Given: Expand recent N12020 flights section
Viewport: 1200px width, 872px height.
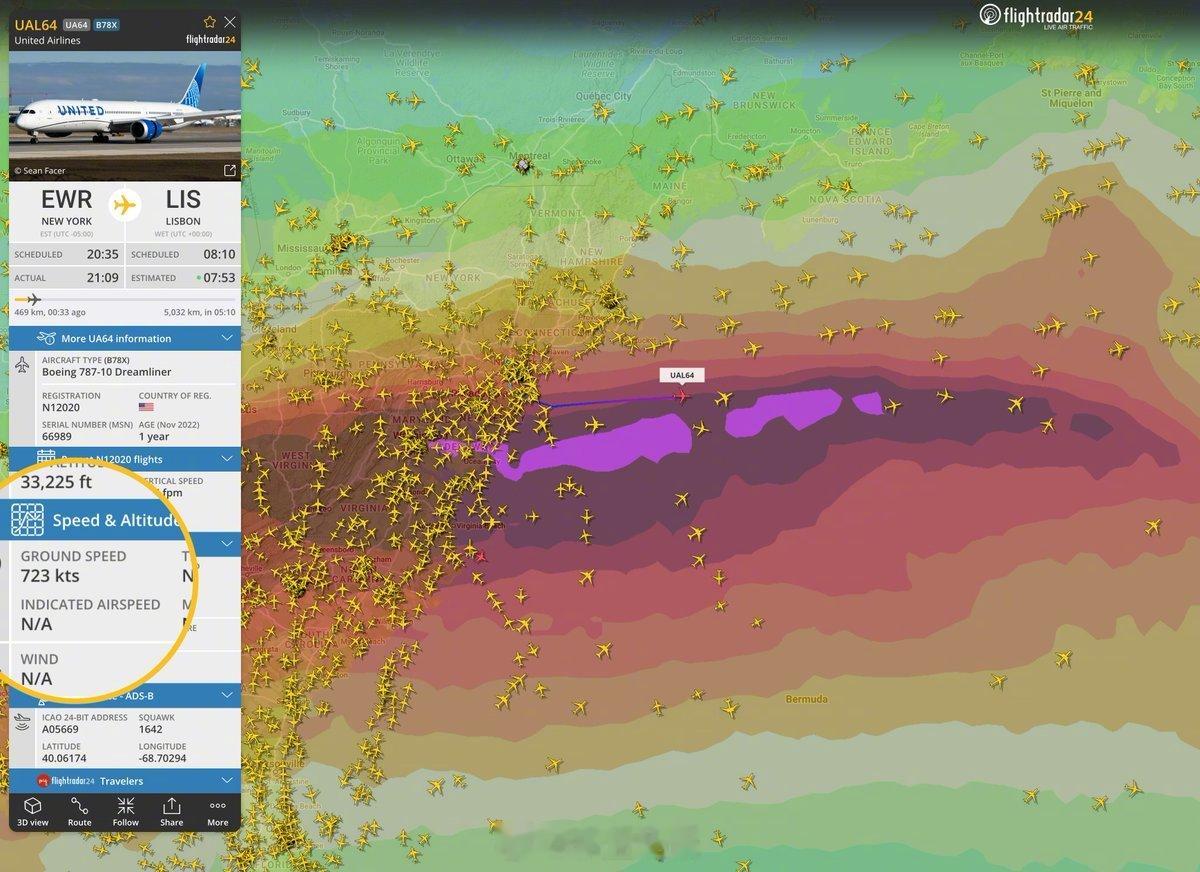Looking at the screenshot, I should [x=227, y=459].
